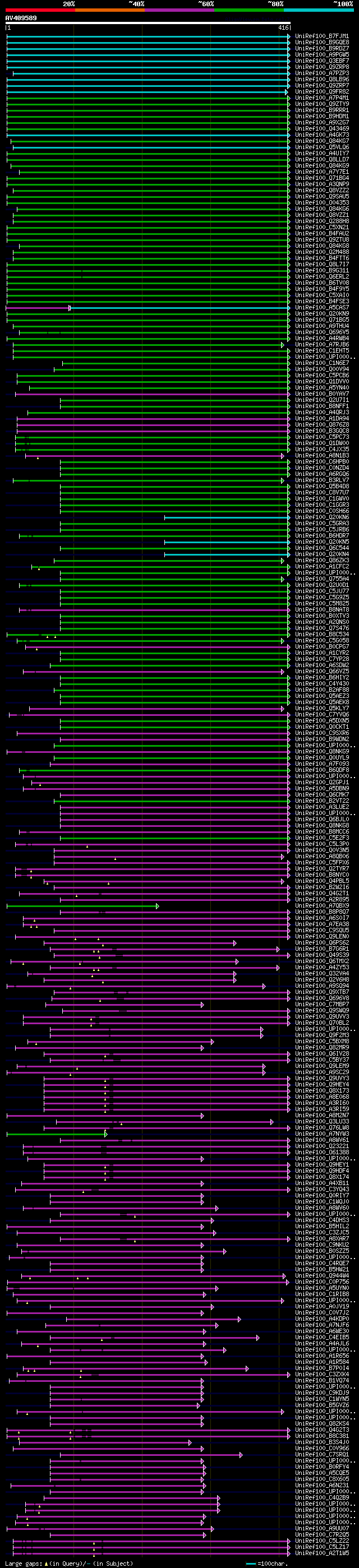The height and width of the screenshot is (1568, 359).
Task: Click the green ~80% identity legend segment
Action: point(249,10)
